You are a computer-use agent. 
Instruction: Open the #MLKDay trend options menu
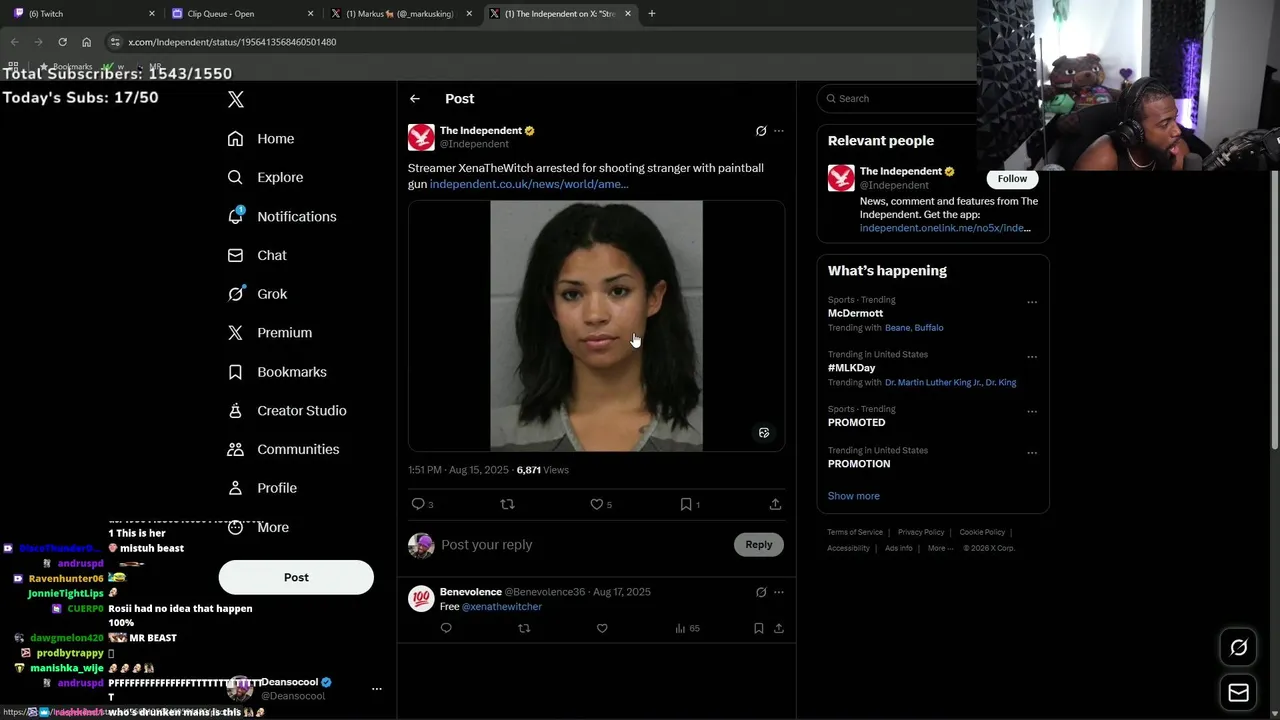(x=1032, y=357)
